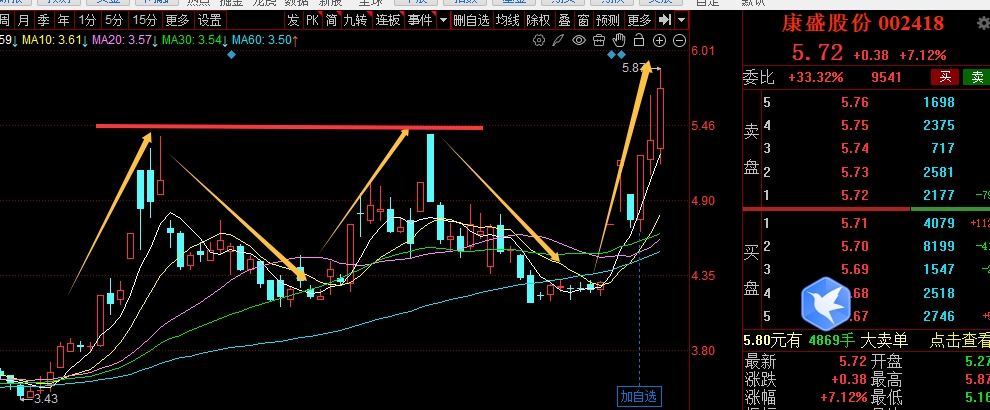Viewport: 990px width, 410px height.
Task: Select the 15分 minute period
Action: point(145,20)
